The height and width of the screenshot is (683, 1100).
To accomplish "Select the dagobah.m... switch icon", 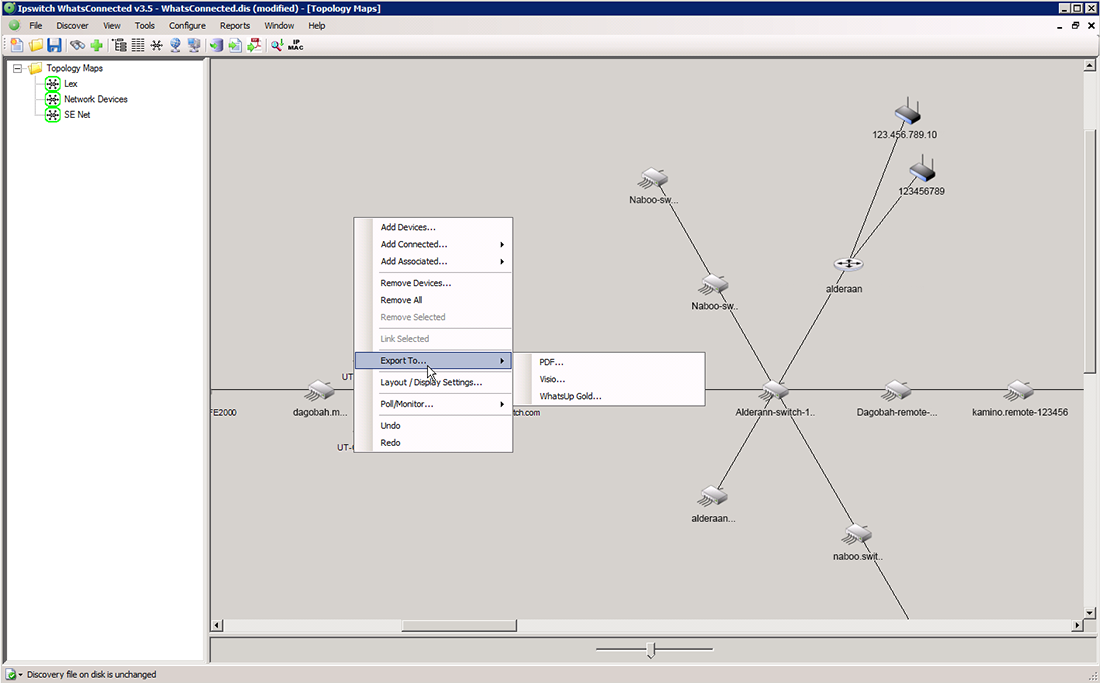I will pos(320,391).
